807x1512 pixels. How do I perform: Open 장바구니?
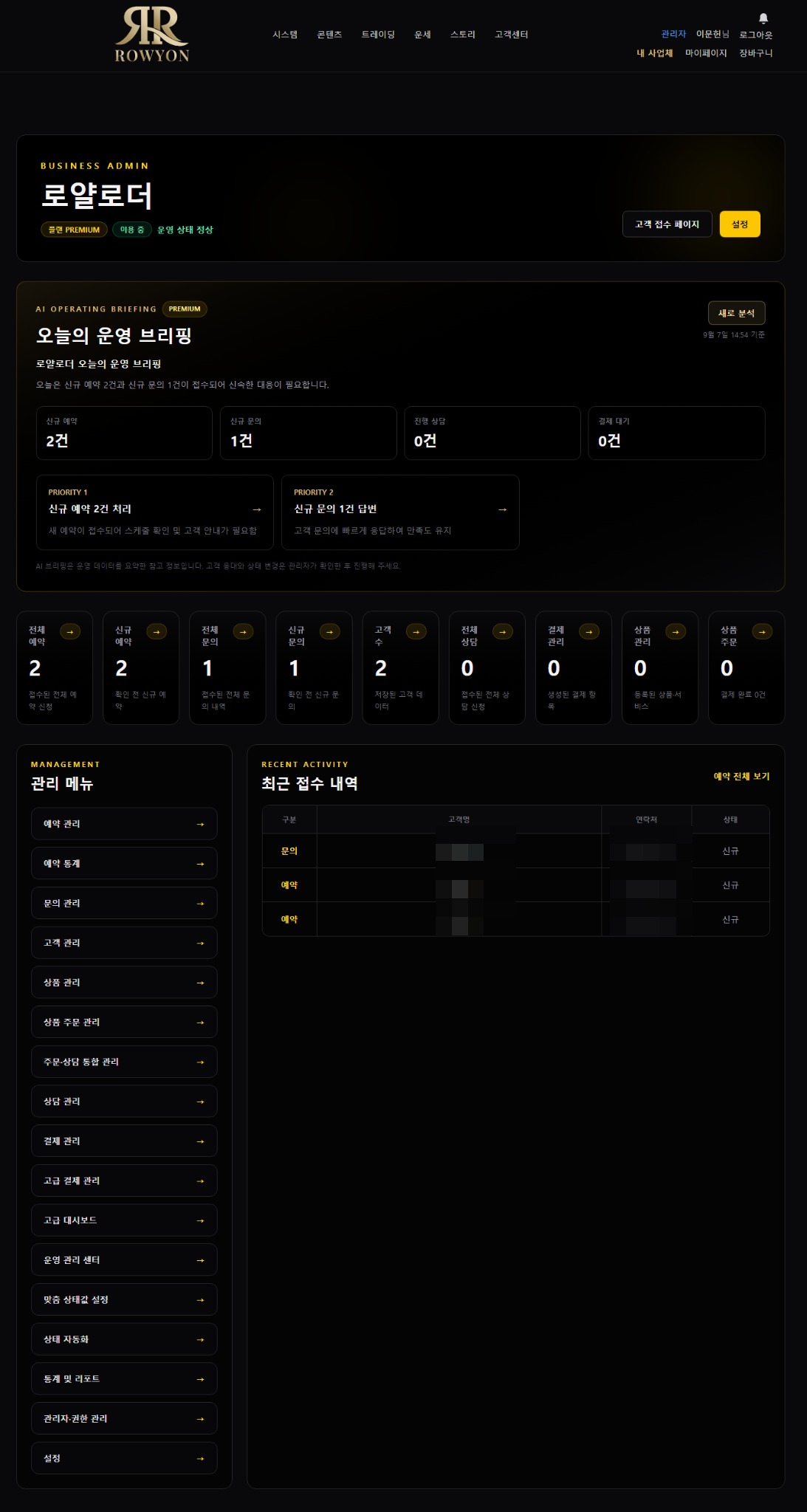pyautogui.click(x=756, y=53)
